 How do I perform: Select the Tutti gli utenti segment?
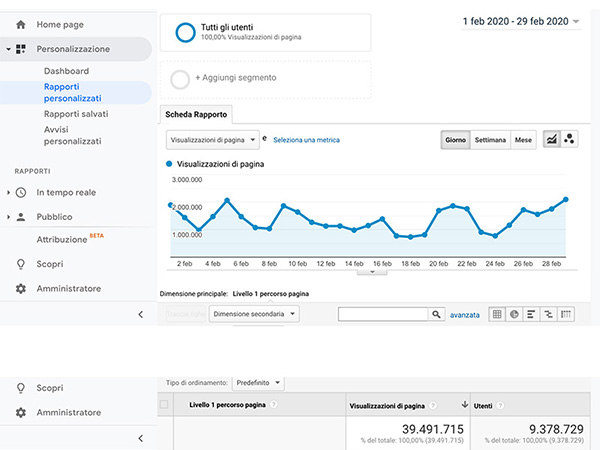(x=265, y=33)
